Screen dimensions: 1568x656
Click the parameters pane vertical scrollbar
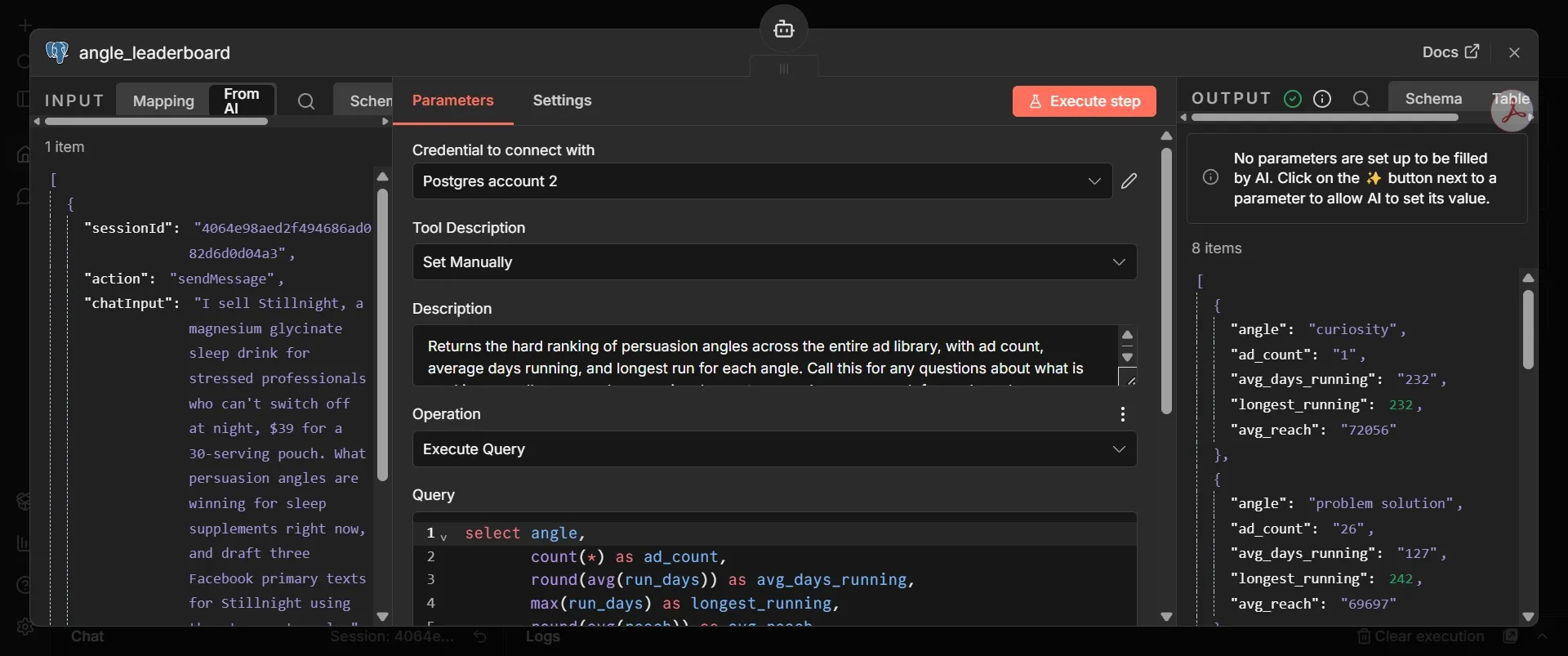1166,281
